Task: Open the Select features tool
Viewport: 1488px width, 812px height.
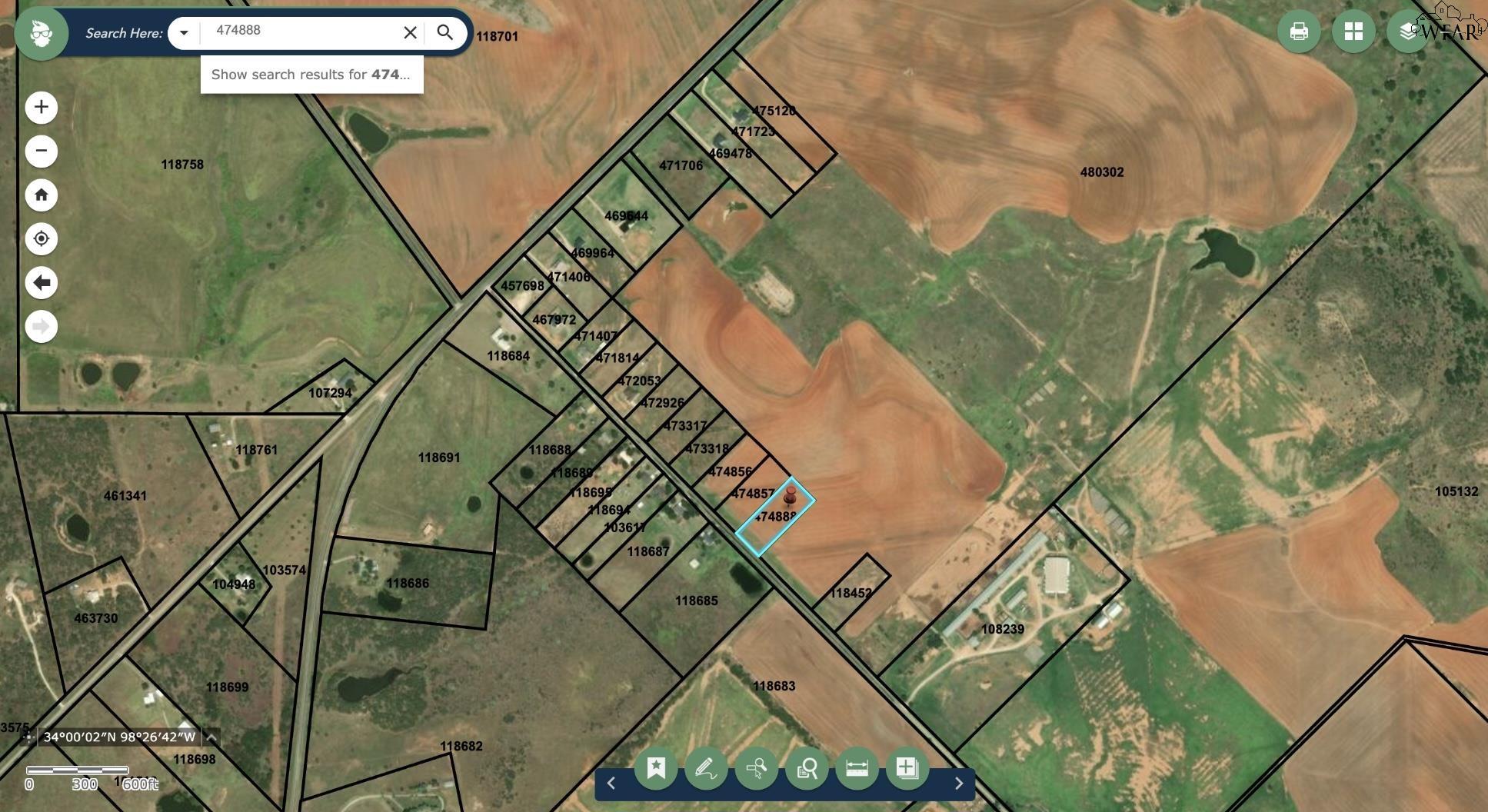Action: click(x=757, y=767)
